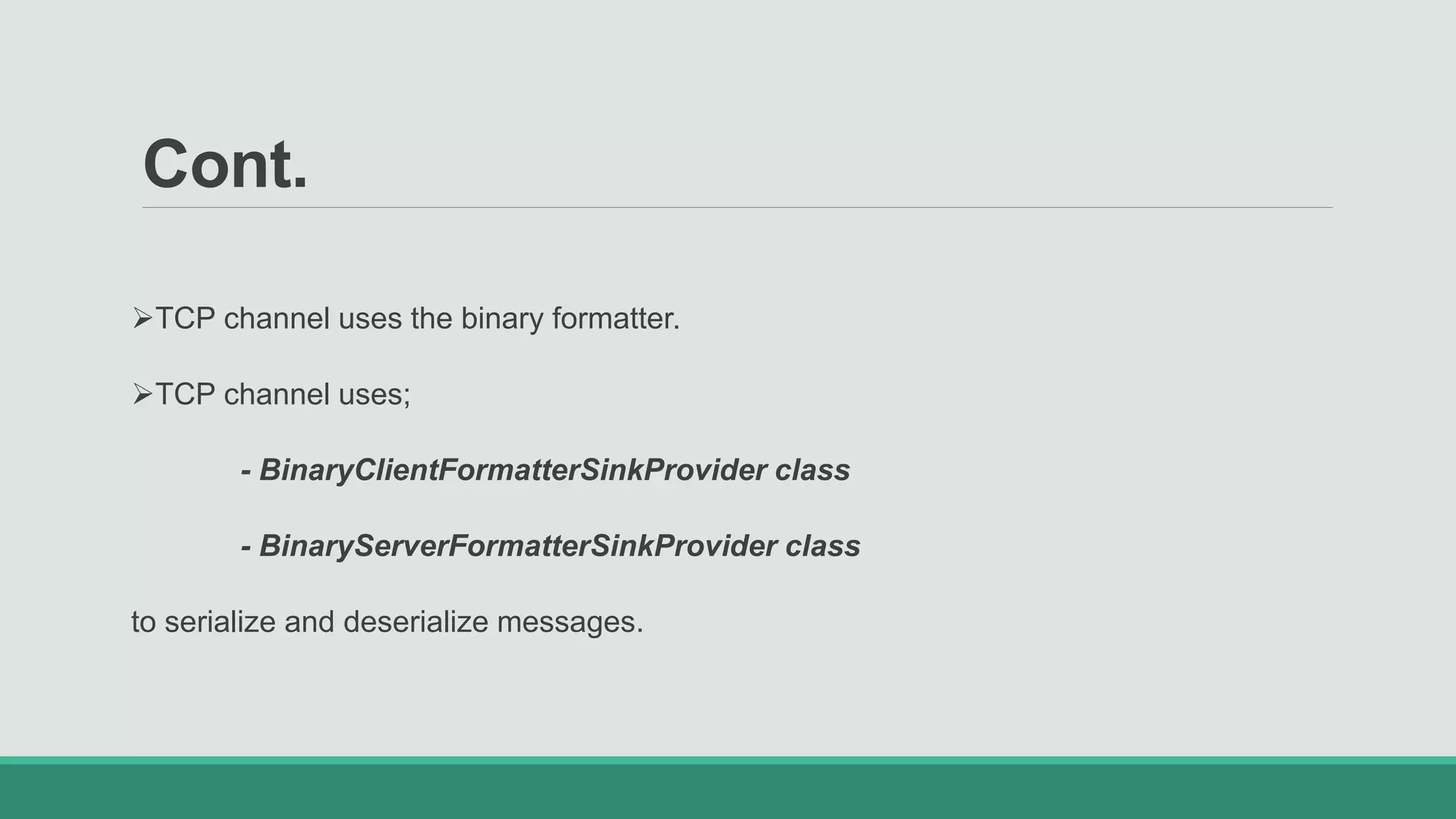The height and width of the screenshot is (819, 1456).
Task: Select the word "formatter." in first bullet
Action: click(x=616, y=318)
